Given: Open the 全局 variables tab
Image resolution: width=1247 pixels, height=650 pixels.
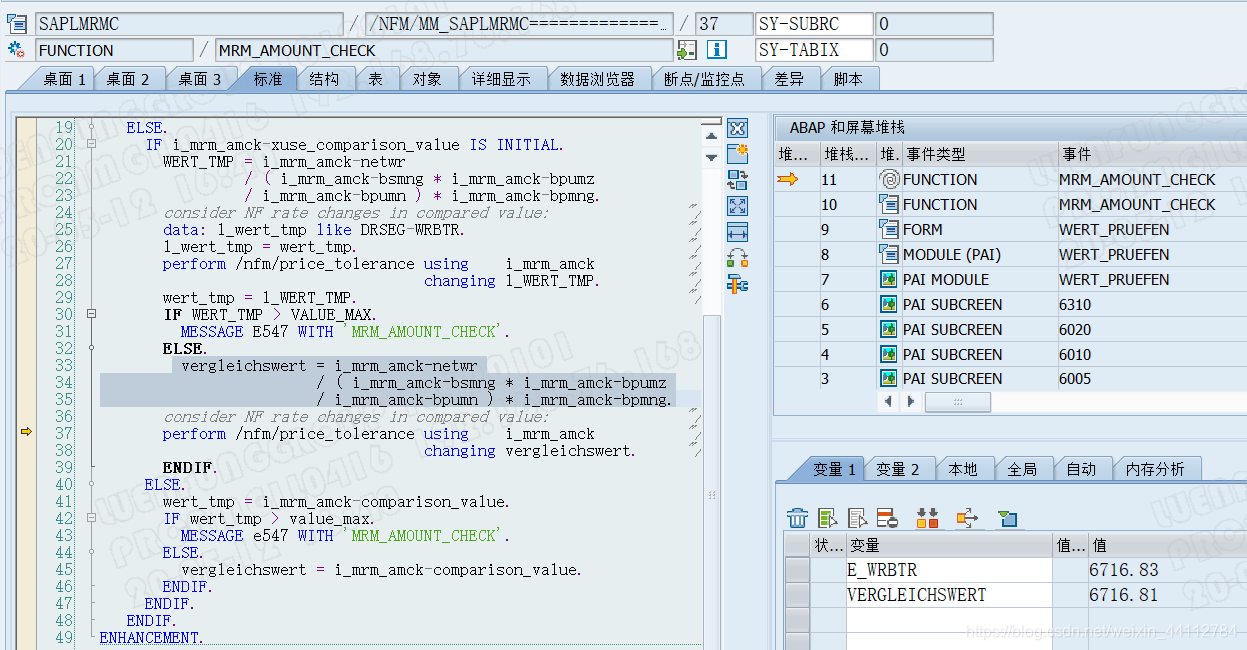Looking at the screenshot, I should point(1022,469).
